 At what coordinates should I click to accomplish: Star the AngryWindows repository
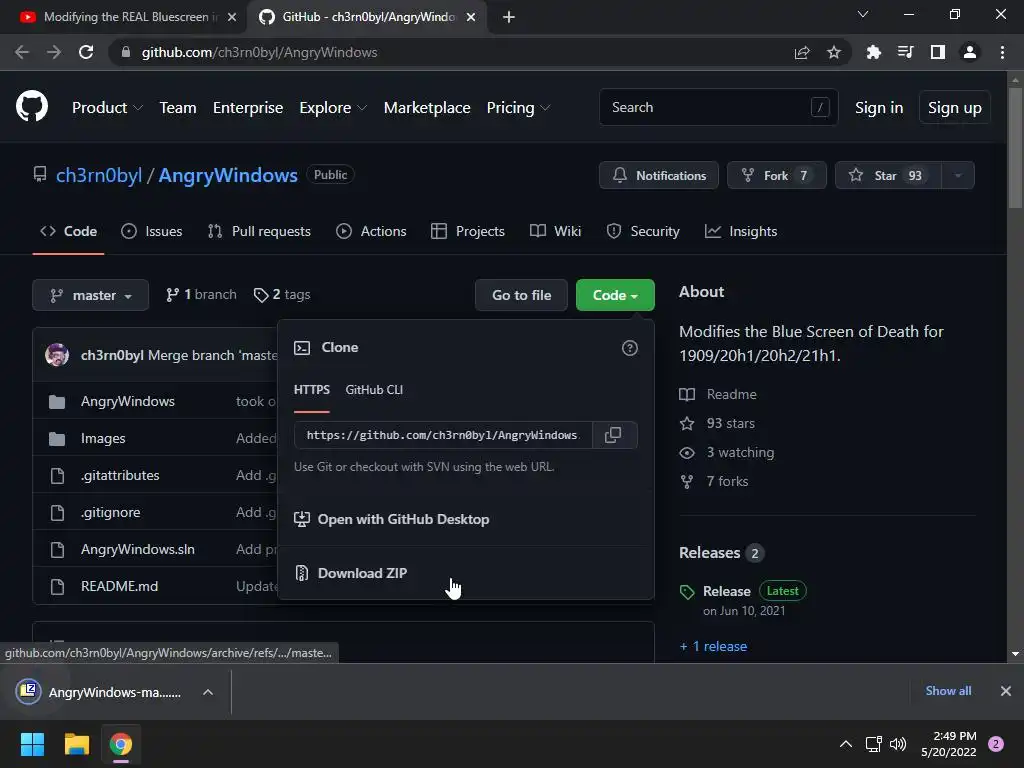[x=888, y=175]
